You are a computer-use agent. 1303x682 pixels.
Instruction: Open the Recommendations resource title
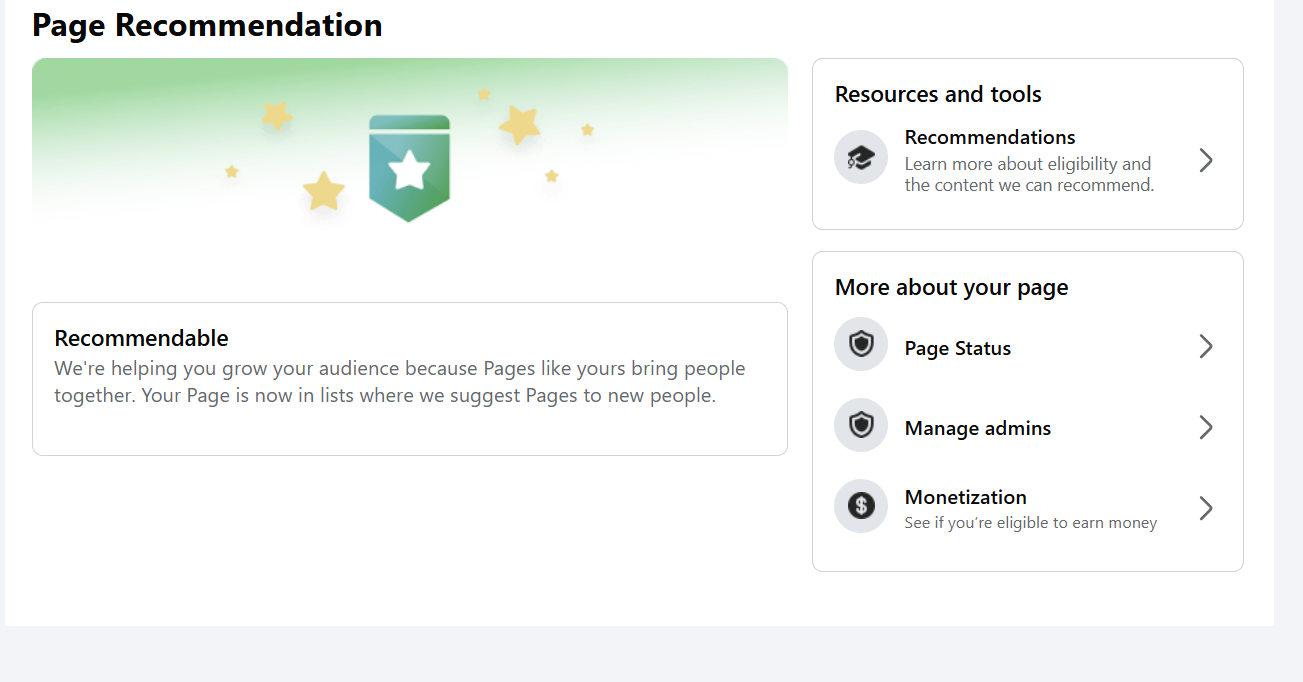pyautogui.click(x=989, y=137)
